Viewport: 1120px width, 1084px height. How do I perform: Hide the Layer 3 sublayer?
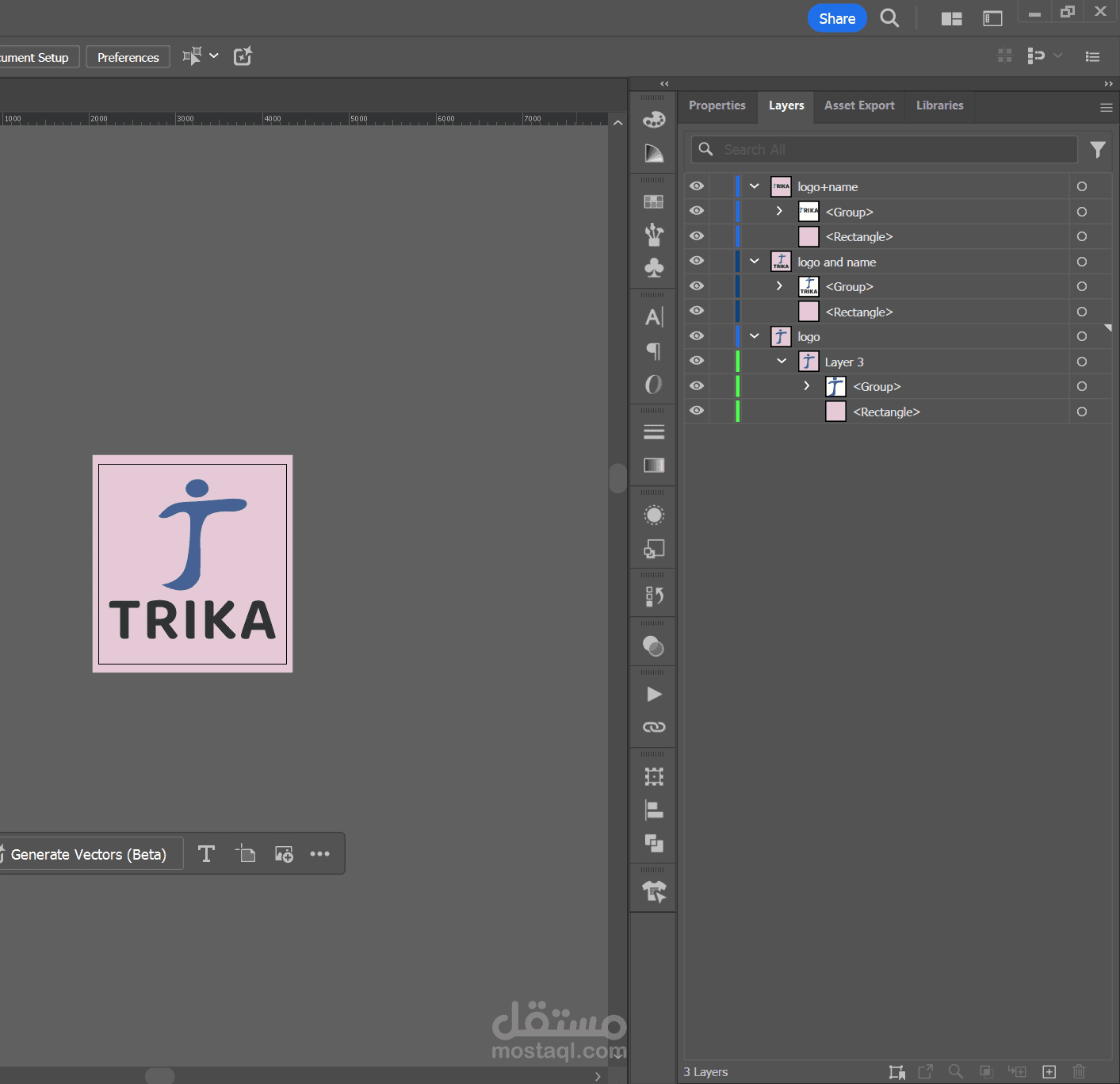697,361
